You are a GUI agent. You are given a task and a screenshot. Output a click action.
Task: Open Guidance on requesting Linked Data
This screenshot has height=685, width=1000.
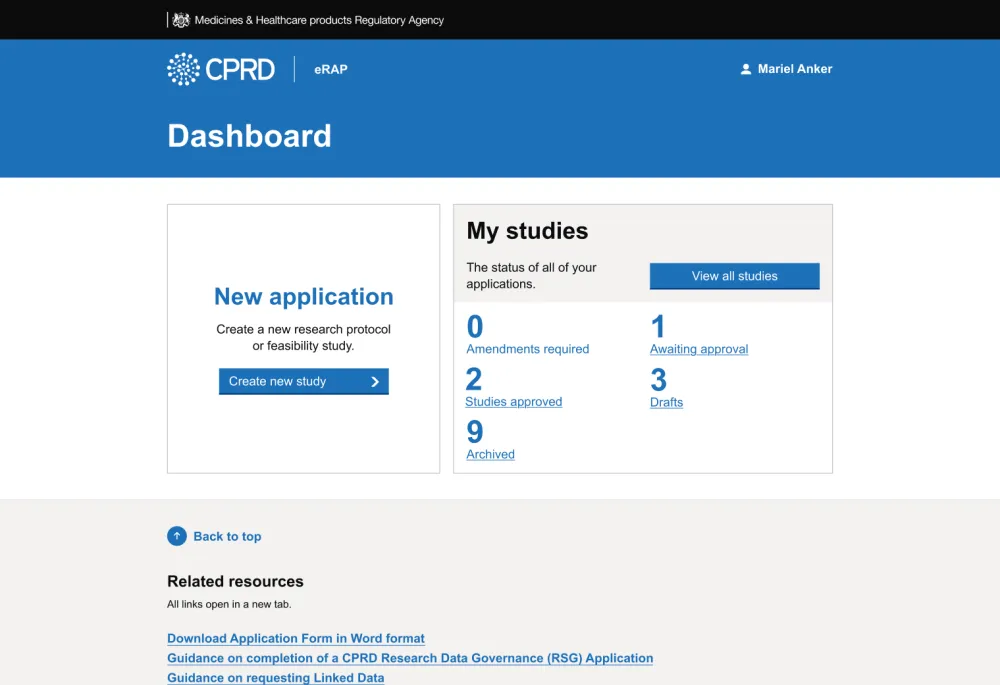(x=275, y=677)
